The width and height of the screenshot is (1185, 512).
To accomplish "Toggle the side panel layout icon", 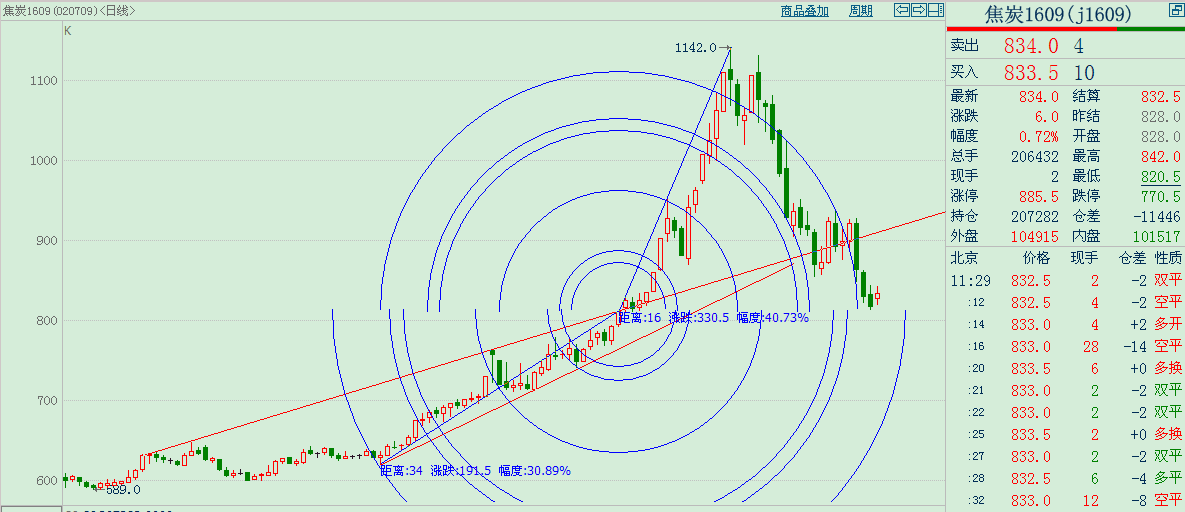I will 935,11.
